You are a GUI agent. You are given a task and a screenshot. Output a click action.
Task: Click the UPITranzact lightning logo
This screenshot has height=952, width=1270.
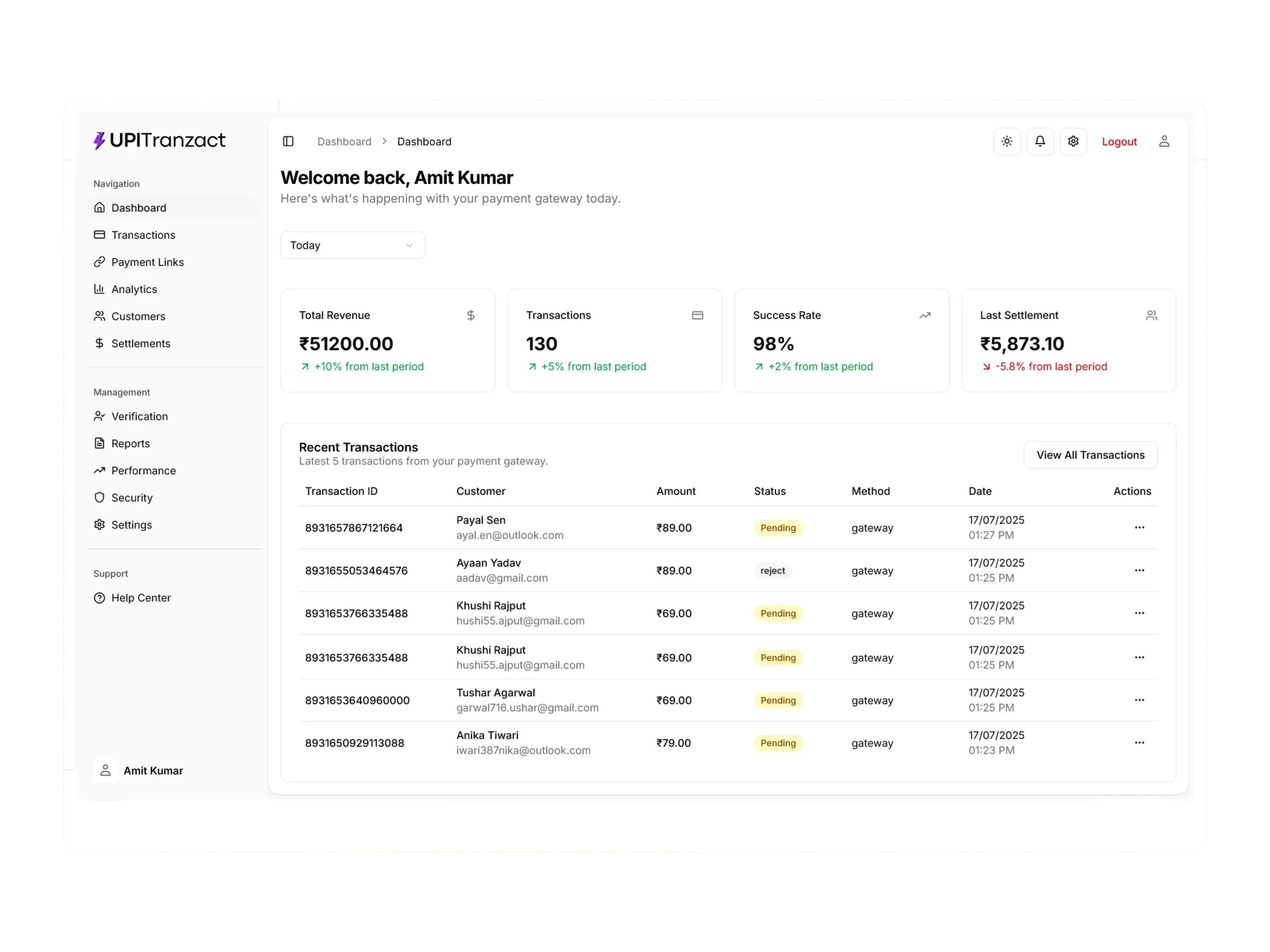pos(99,140)
